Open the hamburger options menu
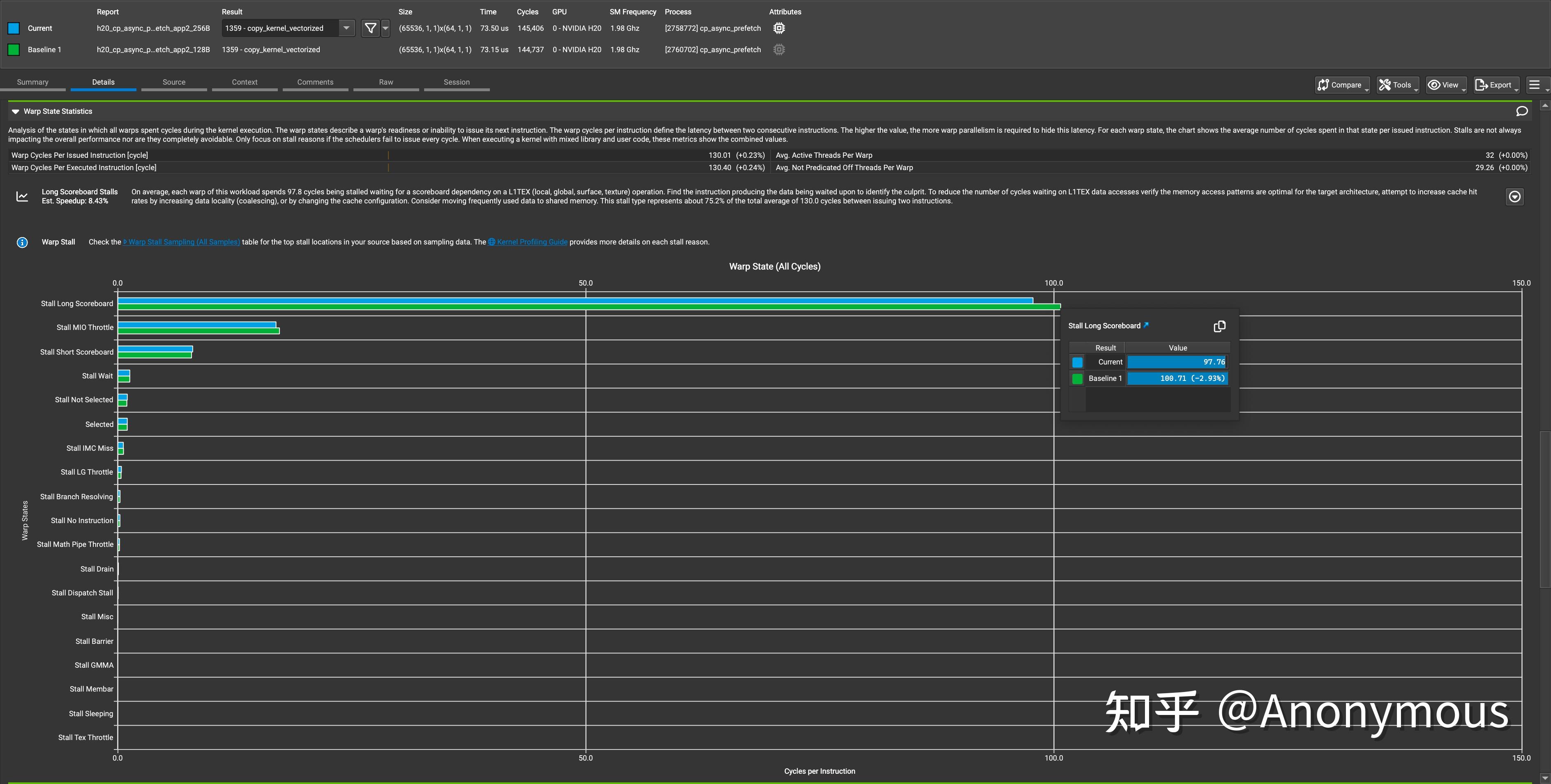 pyautogui.click(x=1535, y=85)
